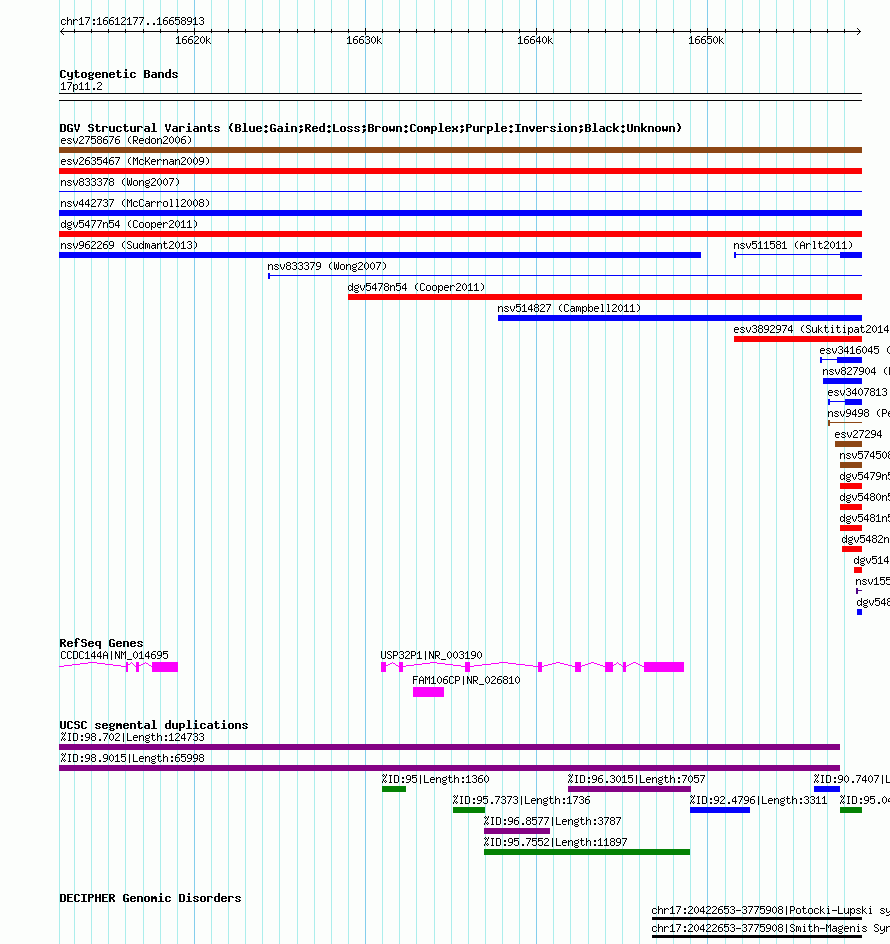Click the %ID:98.702|Length:124733 purple duplication bar
This screenshot has width=890, height=944.
coord(449,747)
